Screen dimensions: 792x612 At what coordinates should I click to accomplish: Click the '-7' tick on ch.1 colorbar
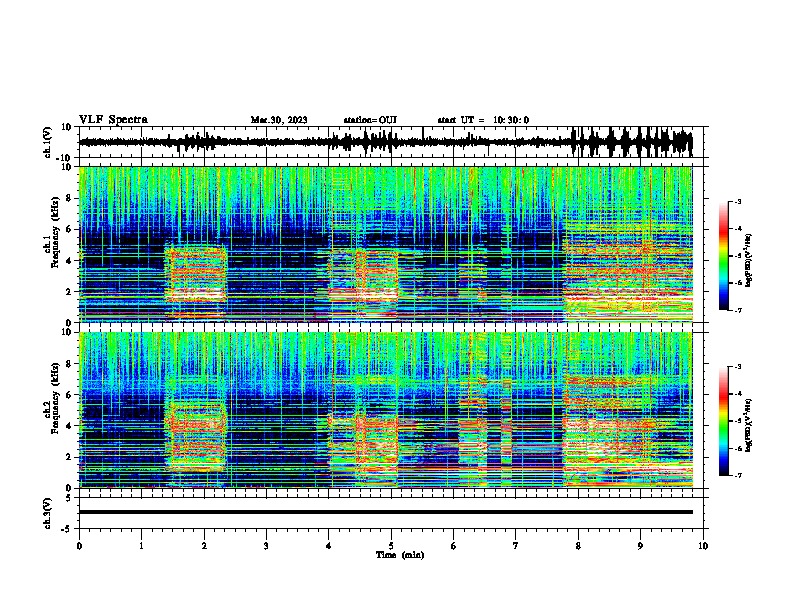coord(738,310)
